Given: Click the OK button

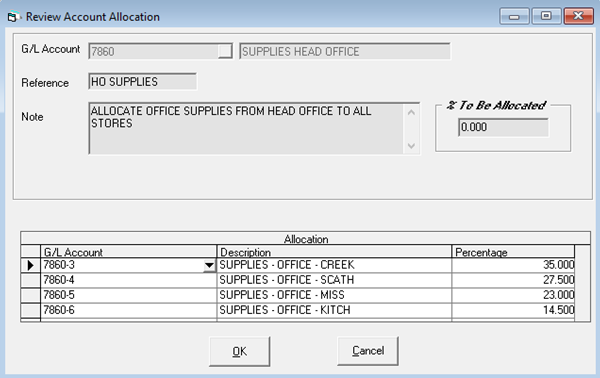Looking at the screenshot, I should (240, 351).
